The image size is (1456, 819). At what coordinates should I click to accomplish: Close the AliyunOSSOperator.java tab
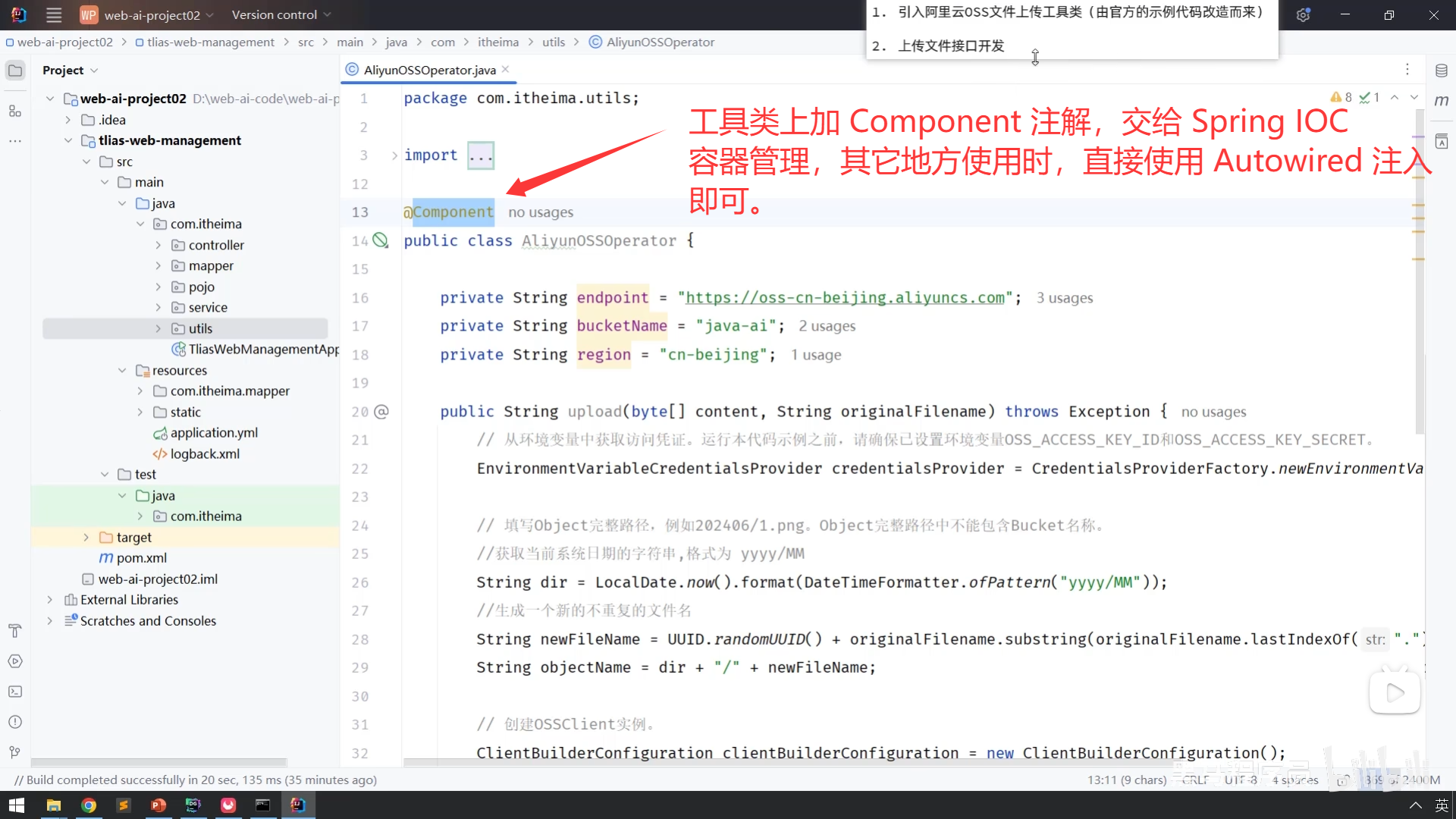(506, 70)
